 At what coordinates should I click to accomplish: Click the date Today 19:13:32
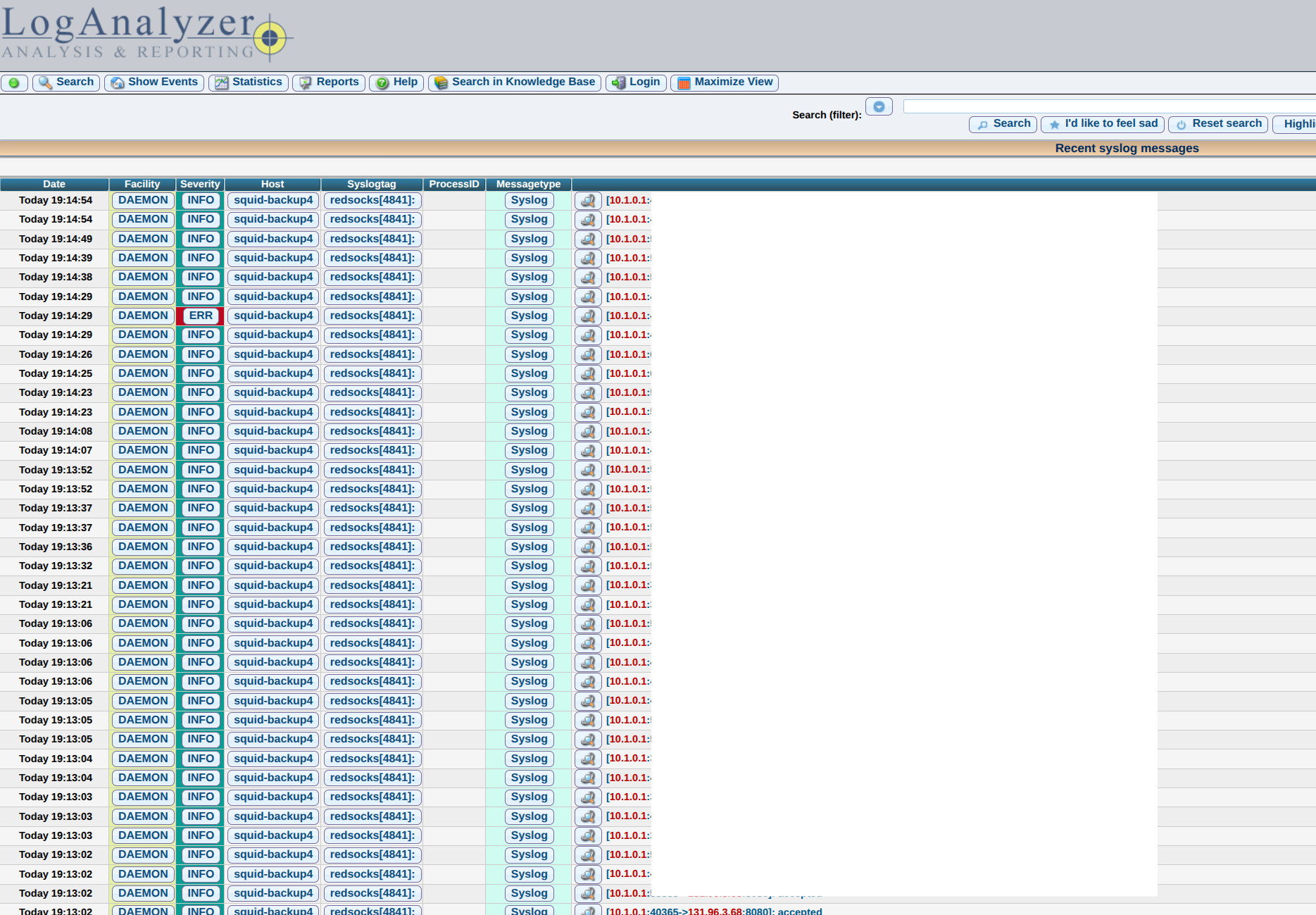(56, 566)
